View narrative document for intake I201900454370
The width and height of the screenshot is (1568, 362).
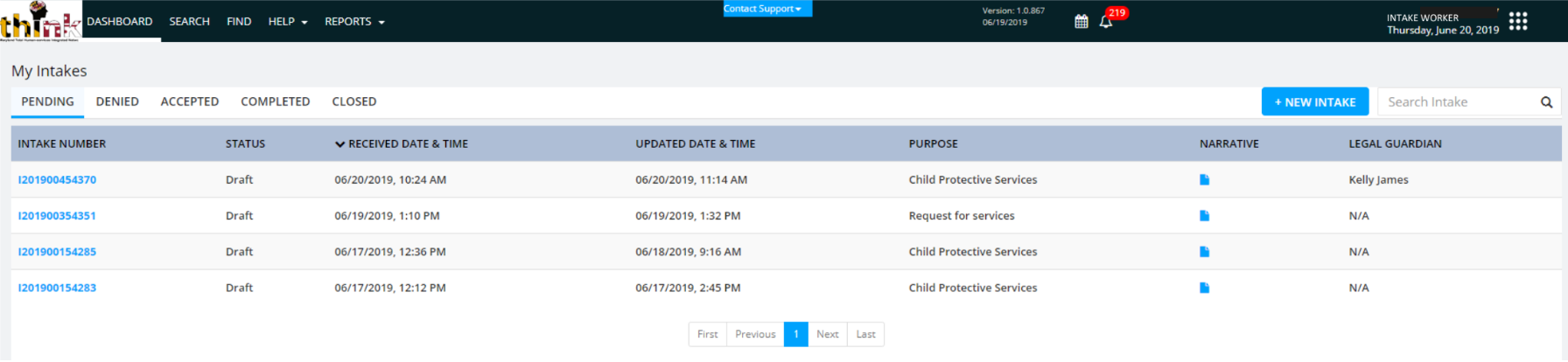point(1204,180)
